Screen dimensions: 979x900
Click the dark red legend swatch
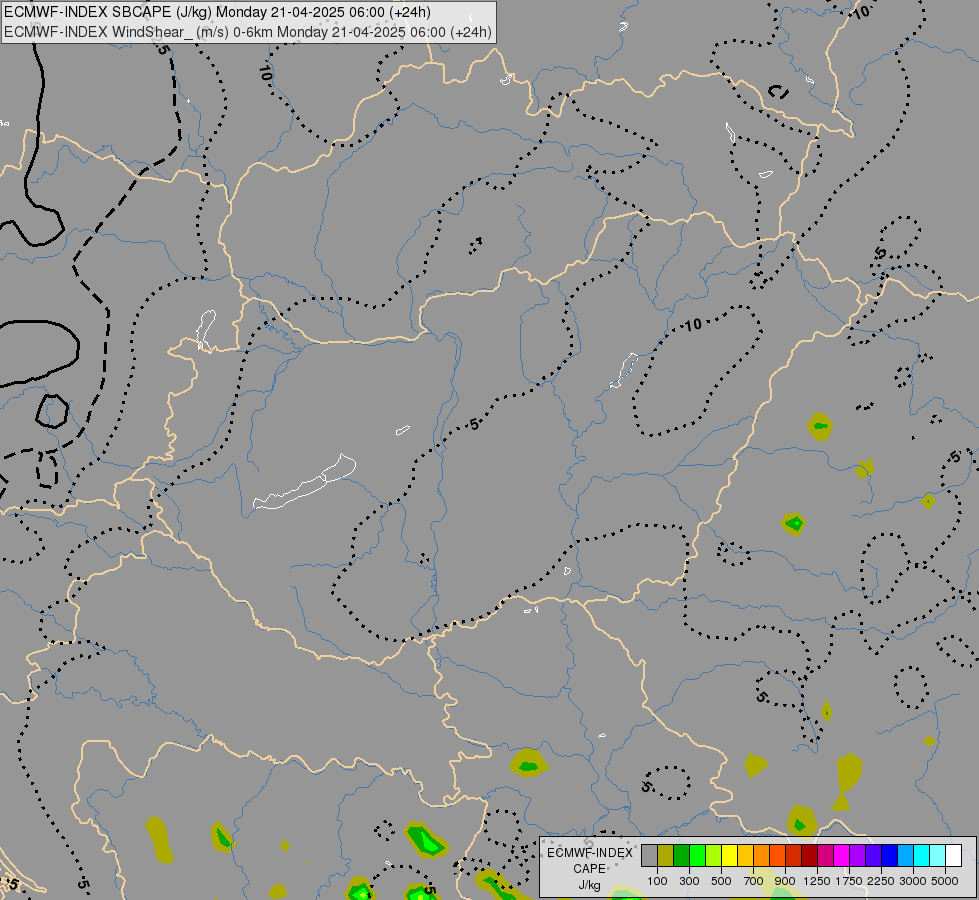809,855
